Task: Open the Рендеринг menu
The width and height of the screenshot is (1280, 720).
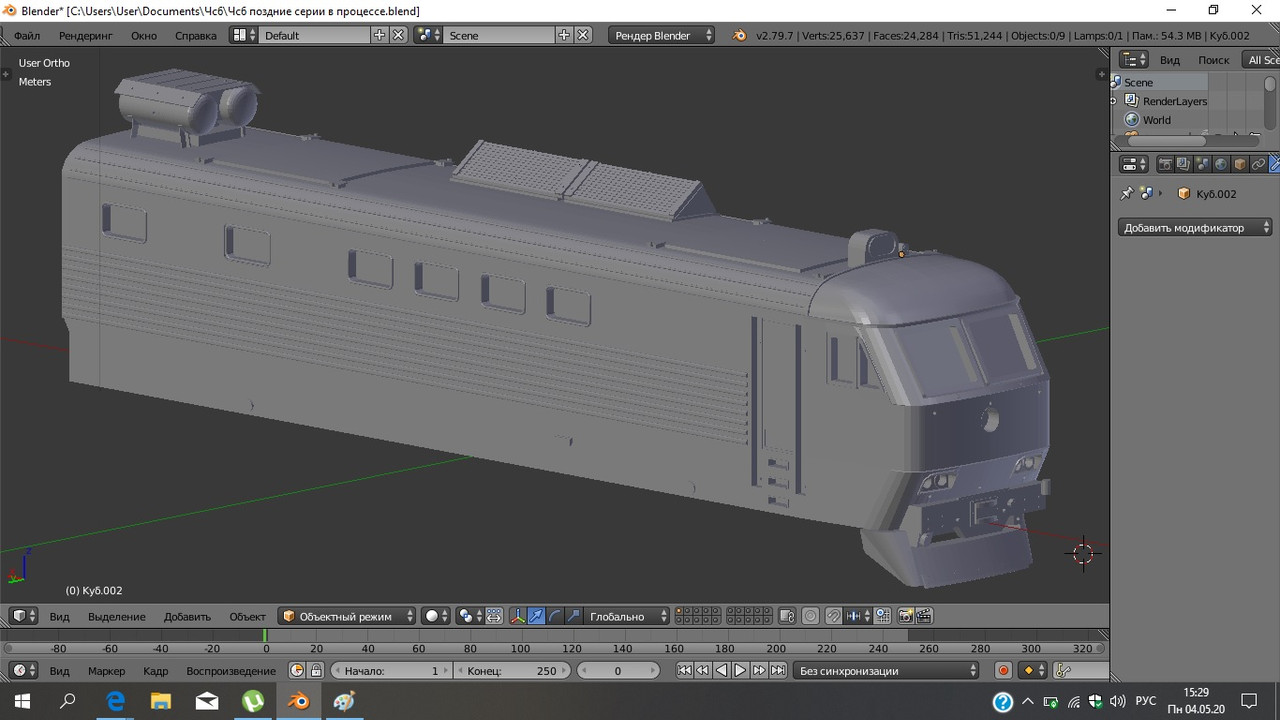Action: [85, 35]
